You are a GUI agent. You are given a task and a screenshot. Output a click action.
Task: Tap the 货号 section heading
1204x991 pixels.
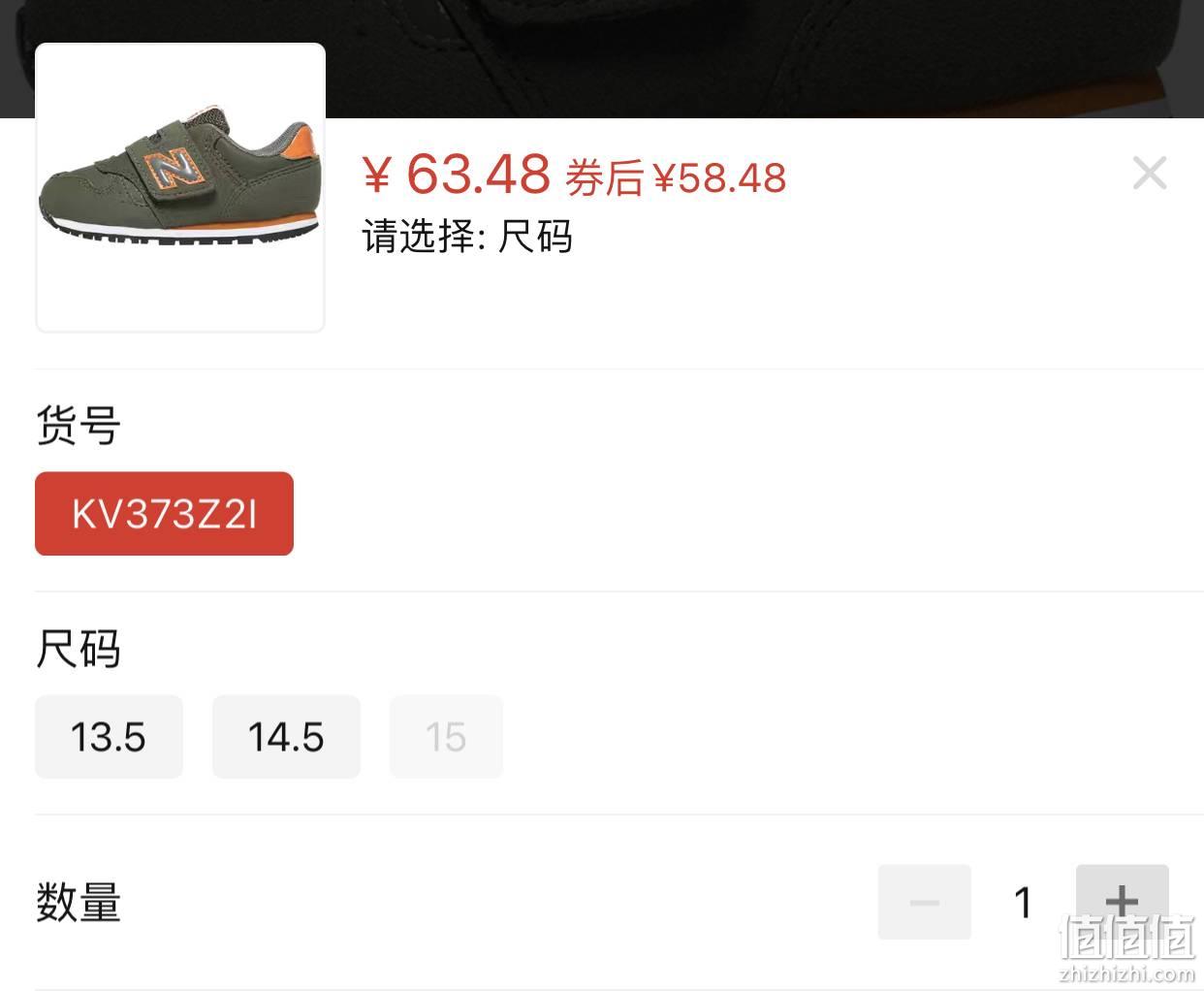[x=79, y=425]
